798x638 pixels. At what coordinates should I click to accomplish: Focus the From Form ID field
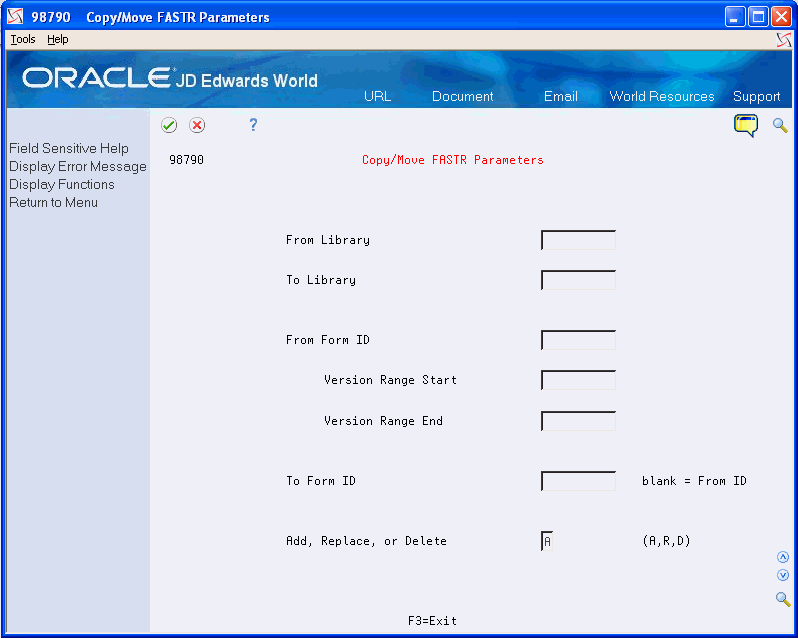578,340
